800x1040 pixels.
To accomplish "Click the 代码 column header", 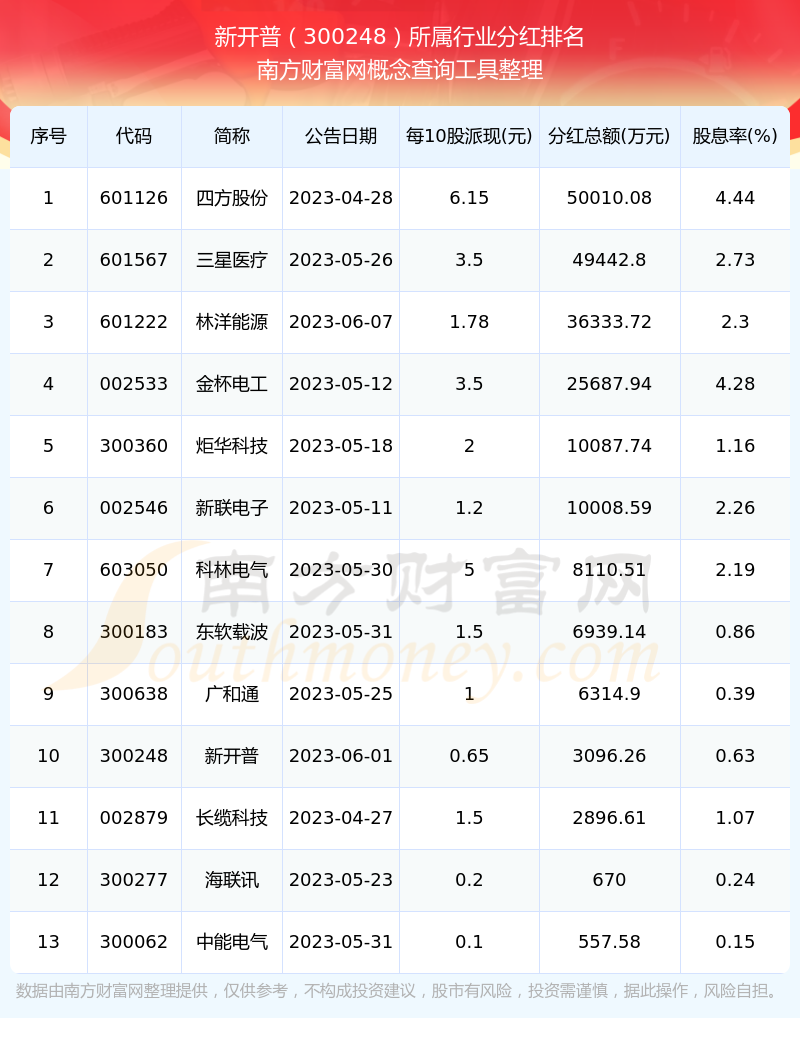I will point(134,136).
